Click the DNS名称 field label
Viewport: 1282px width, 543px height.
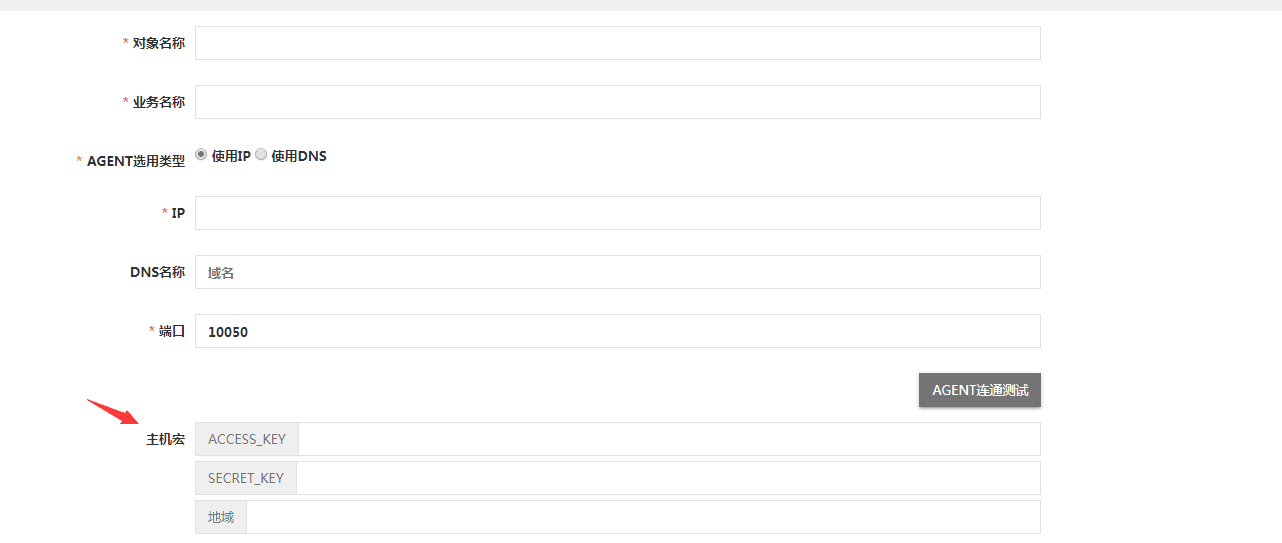(x=157, y=272)
